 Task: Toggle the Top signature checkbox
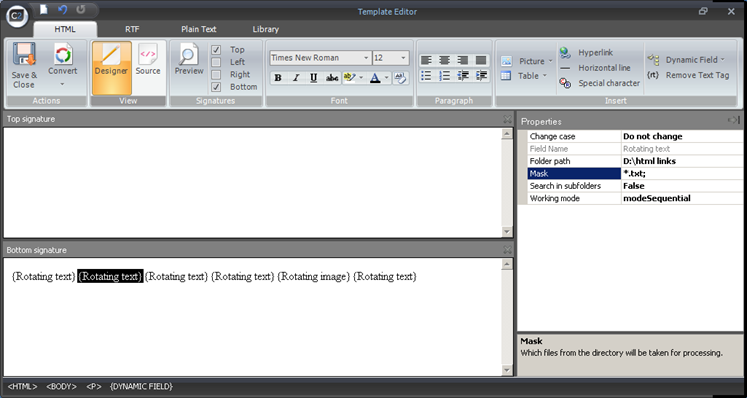pyautogui.click(x=216, y=50)
